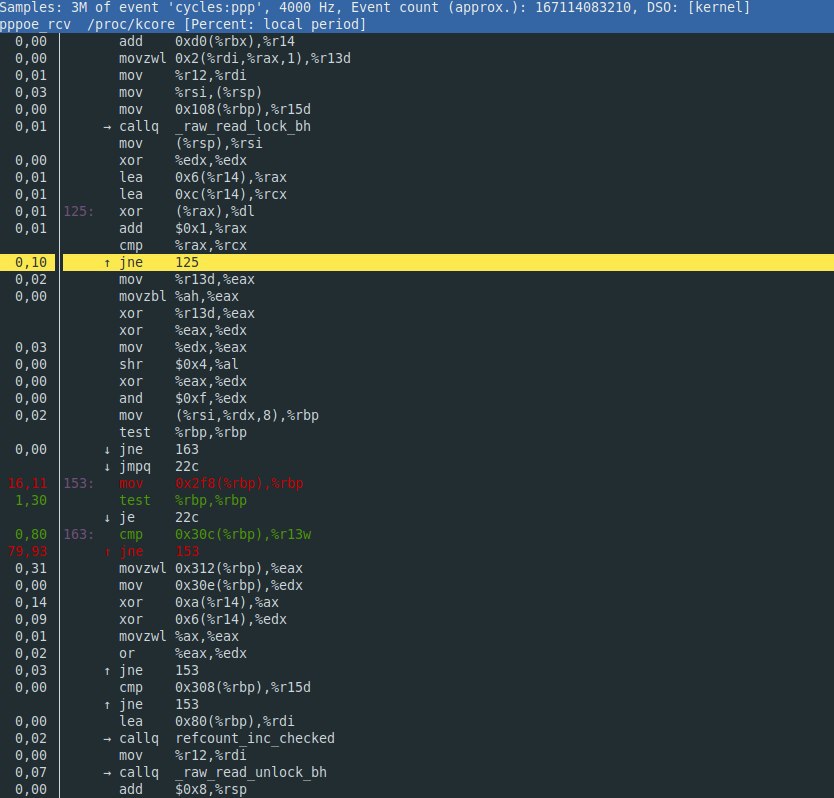Click event count 167114083210 in header

tap(582, 8)
